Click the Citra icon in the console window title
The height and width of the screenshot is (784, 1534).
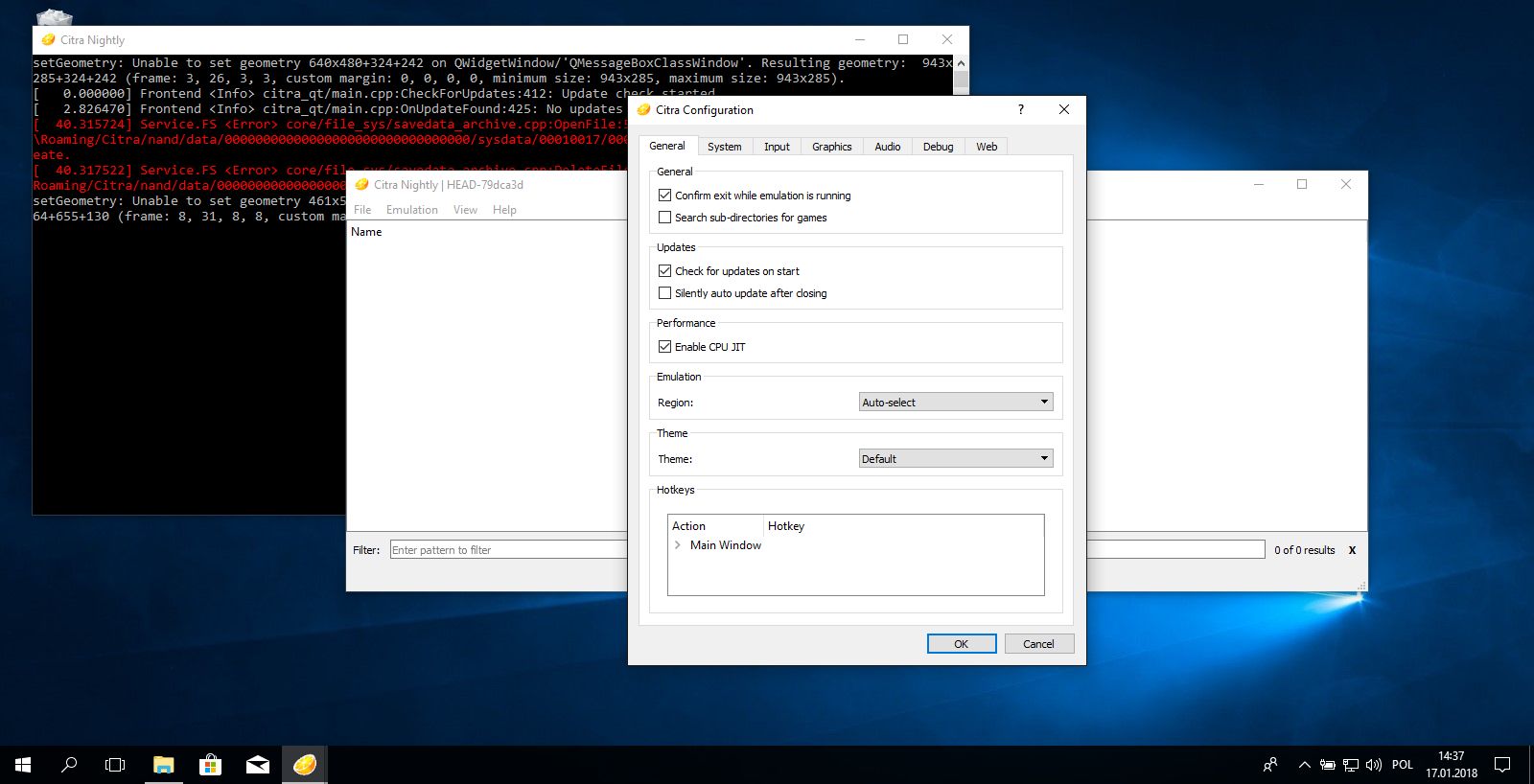pos(48,39)
